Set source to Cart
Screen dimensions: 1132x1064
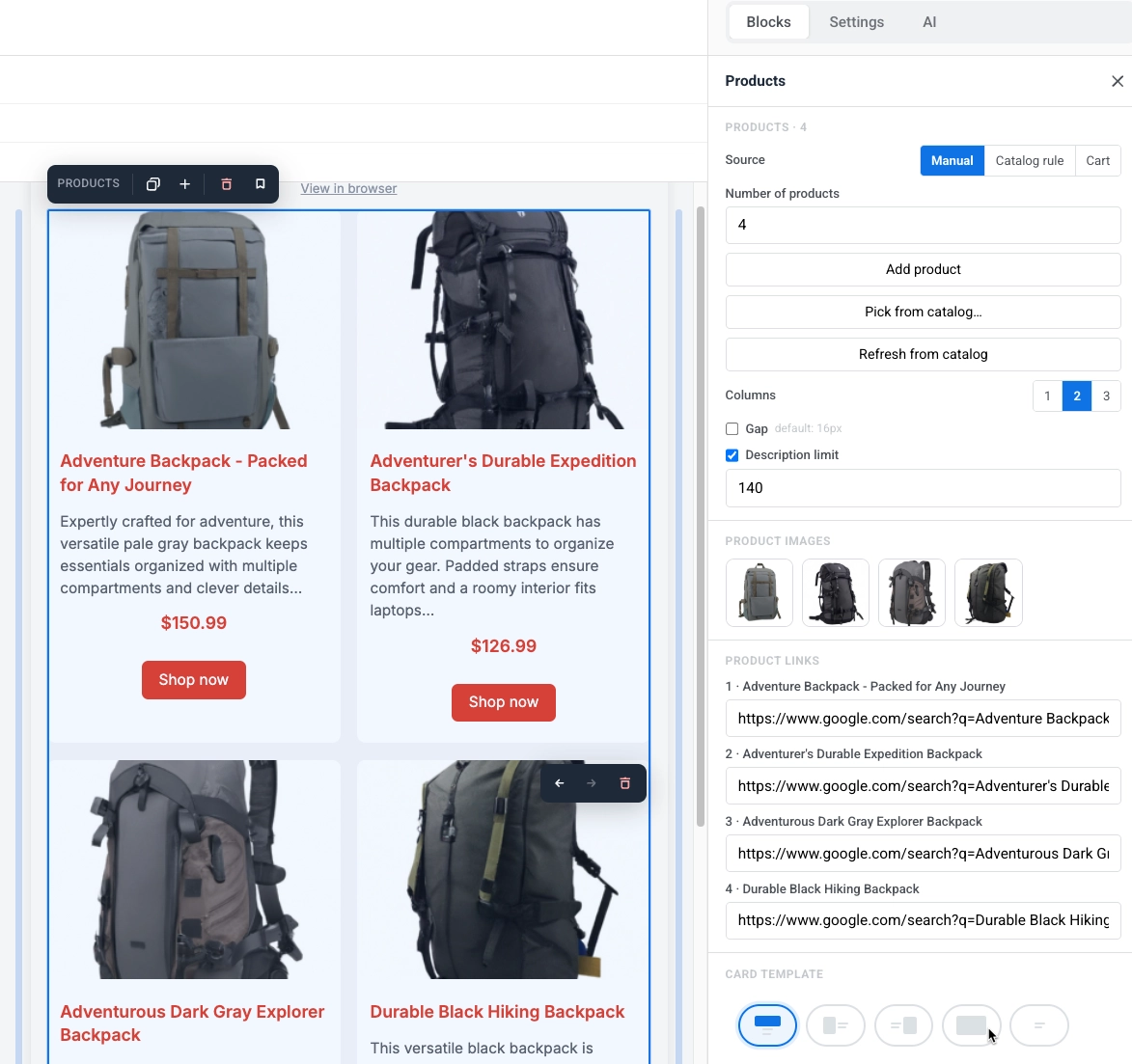1097,160
